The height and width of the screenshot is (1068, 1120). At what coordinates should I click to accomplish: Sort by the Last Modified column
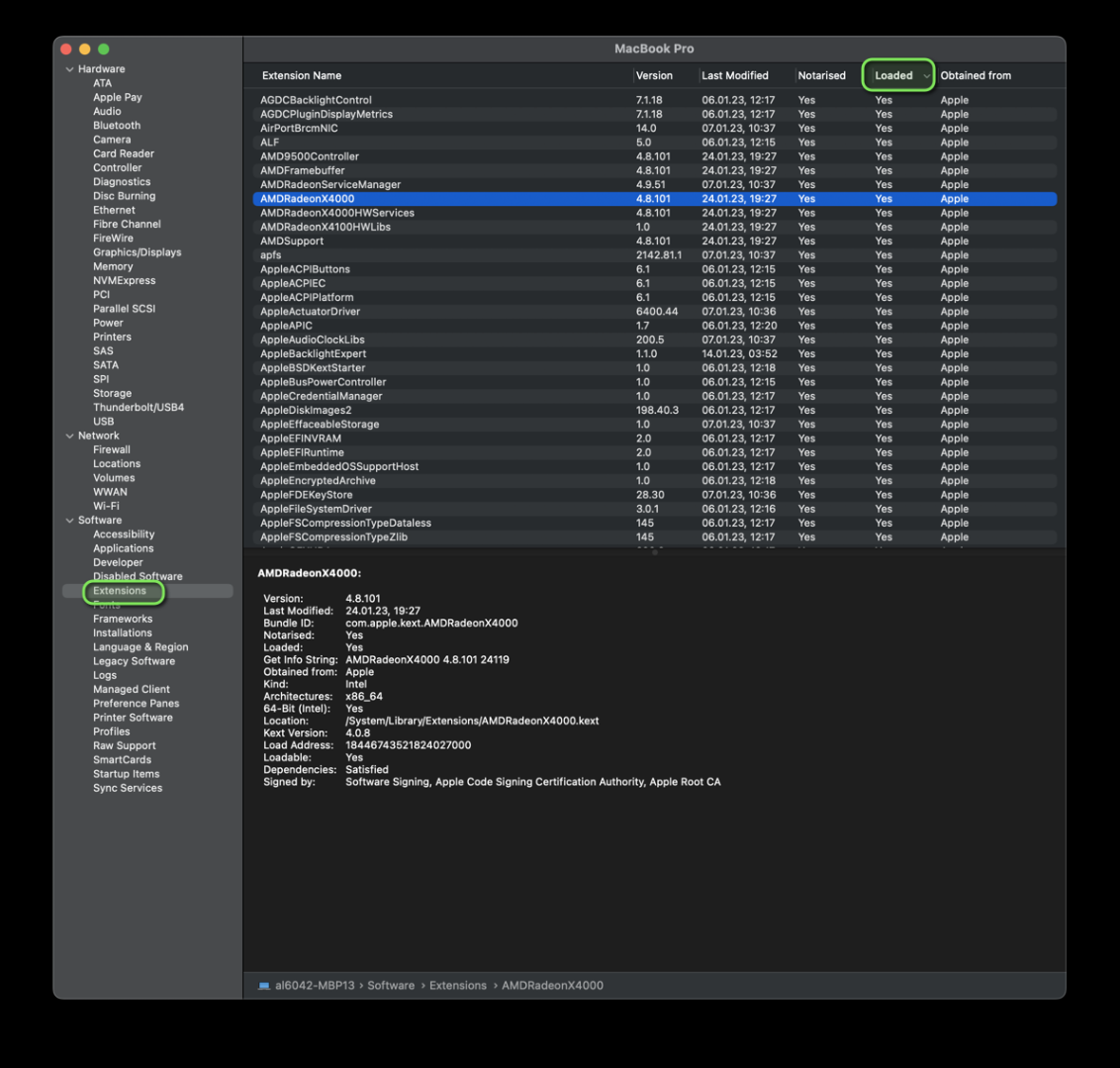pyautogui.click(x=735, y=75)
